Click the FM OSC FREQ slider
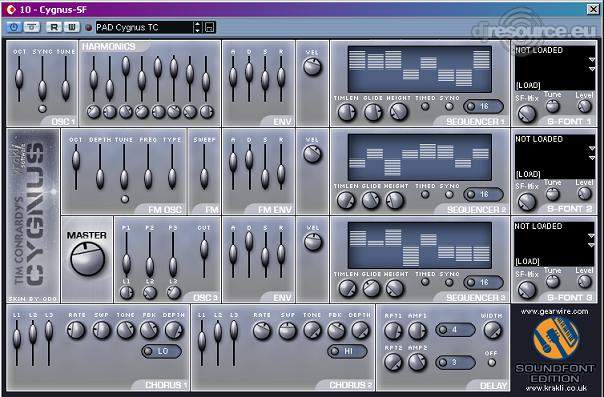The image size is (604, 397). click(148, 167)
